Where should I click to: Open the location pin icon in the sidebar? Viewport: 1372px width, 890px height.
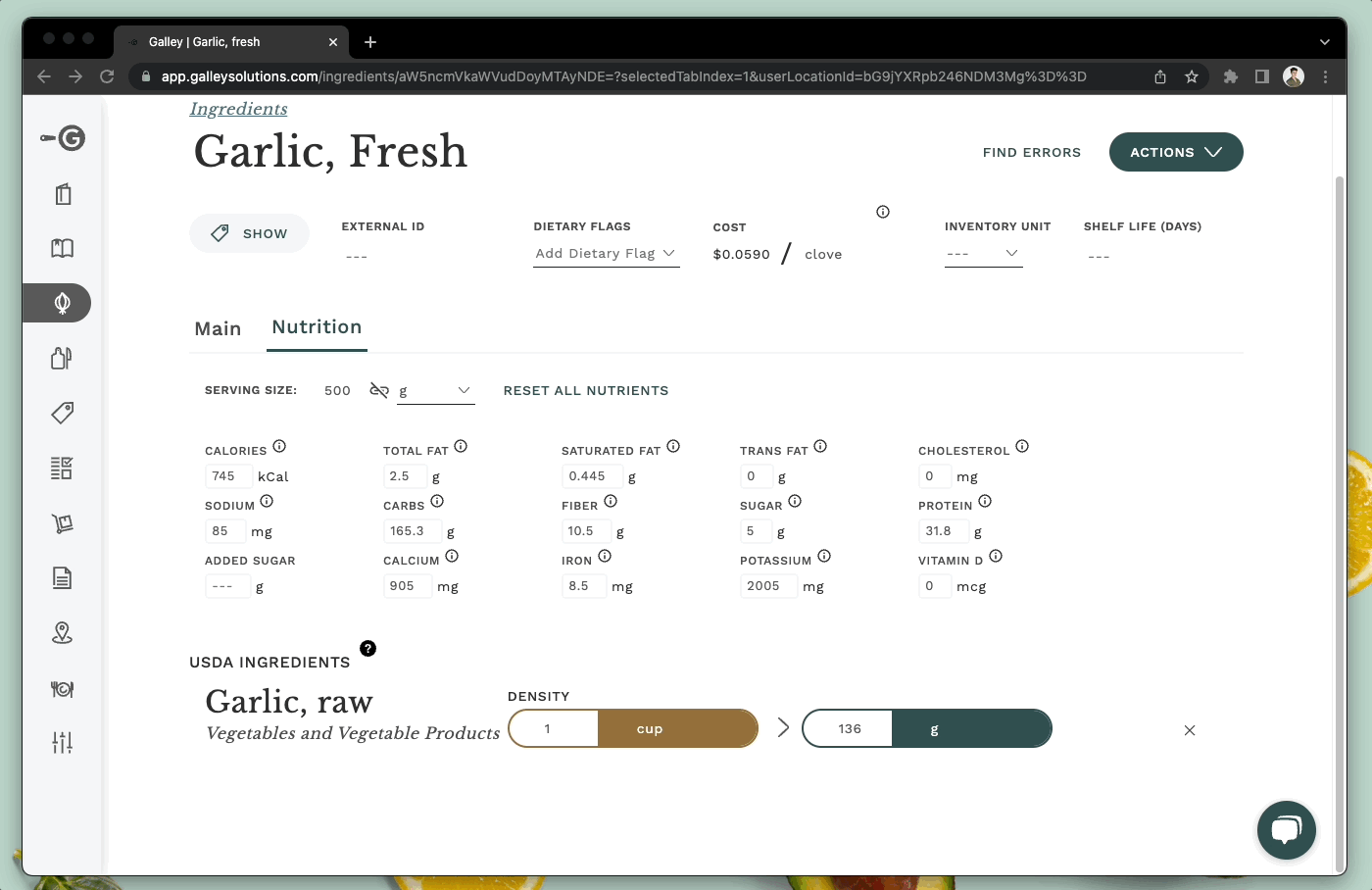[62, 632]
